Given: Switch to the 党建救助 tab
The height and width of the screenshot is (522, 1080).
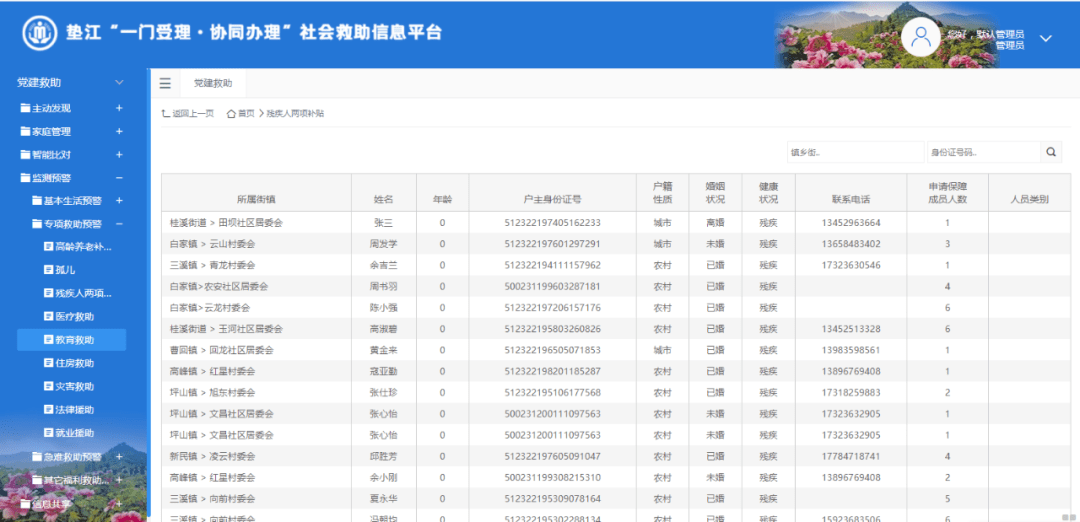Looking at the screenshot, I should pyautogui.click(x=213, y=84).
